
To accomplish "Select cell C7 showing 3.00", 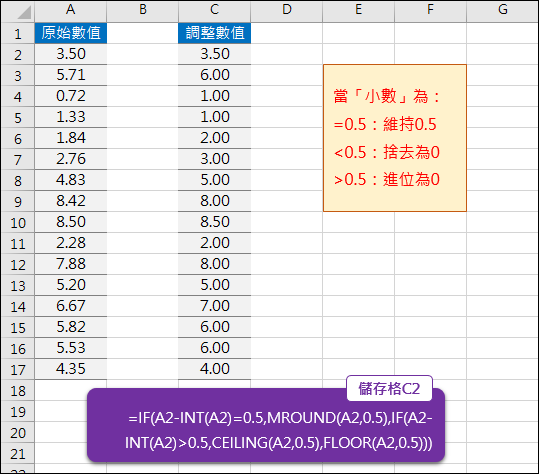I will coord(214,159).
